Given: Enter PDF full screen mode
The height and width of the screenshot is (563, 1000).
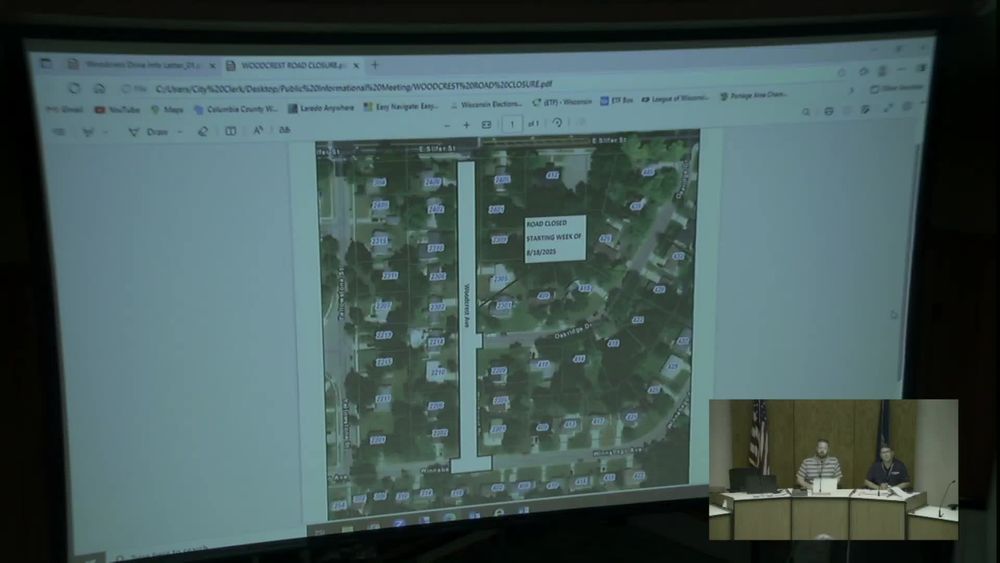Looking at the screenshot, I should tap(888, 108).
